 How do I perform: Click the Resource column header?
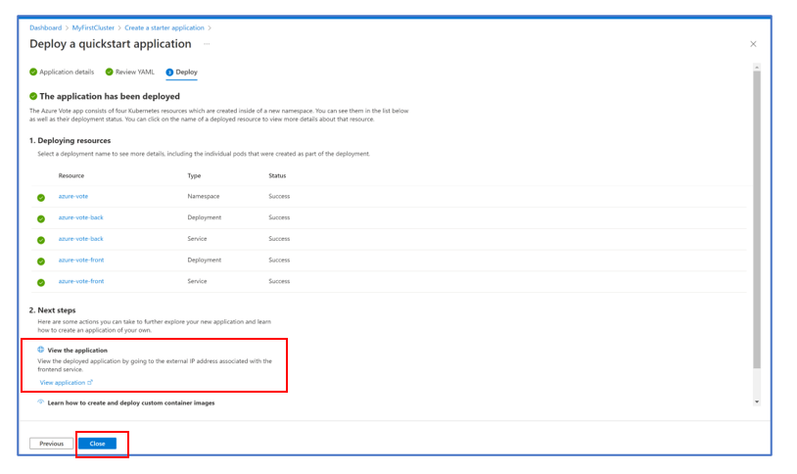click(71, 176)
